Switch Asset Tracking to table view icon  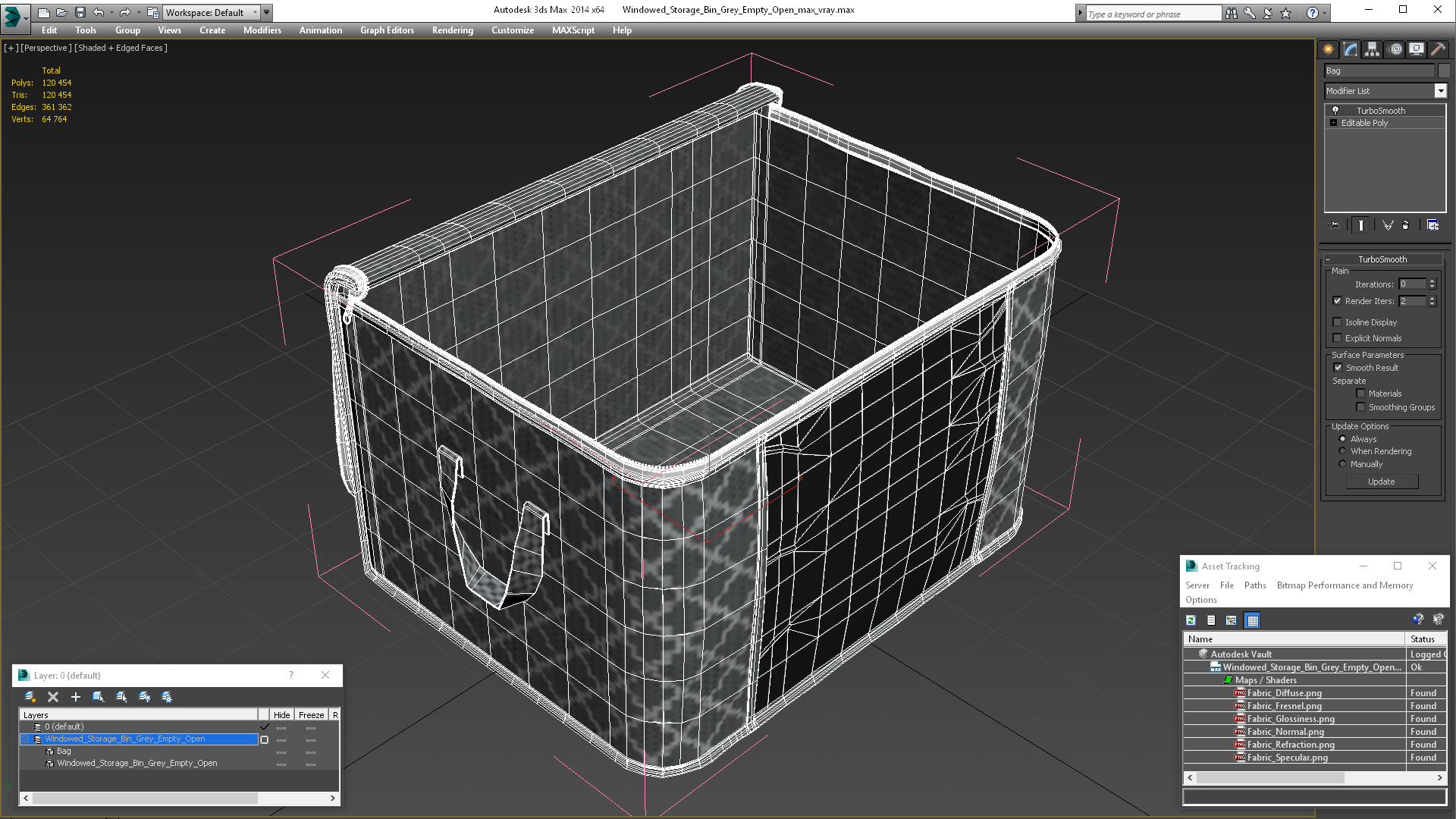[1253, 620]
